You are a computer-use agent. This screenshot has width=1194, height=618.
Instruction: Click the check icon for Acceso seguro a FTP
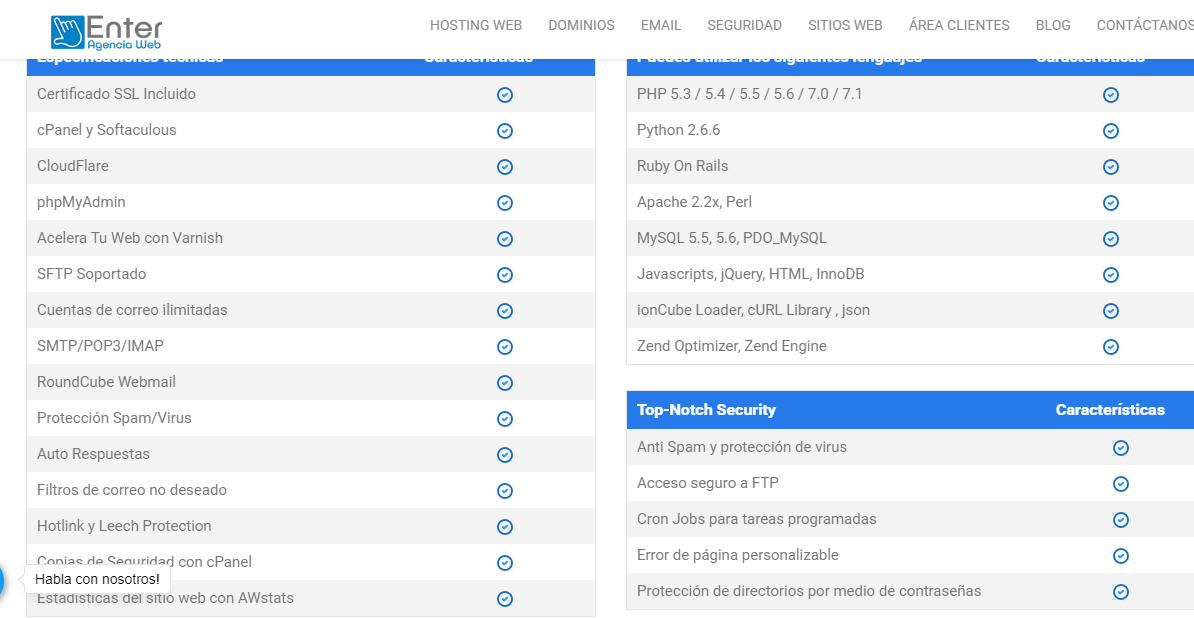[1120, 484]
